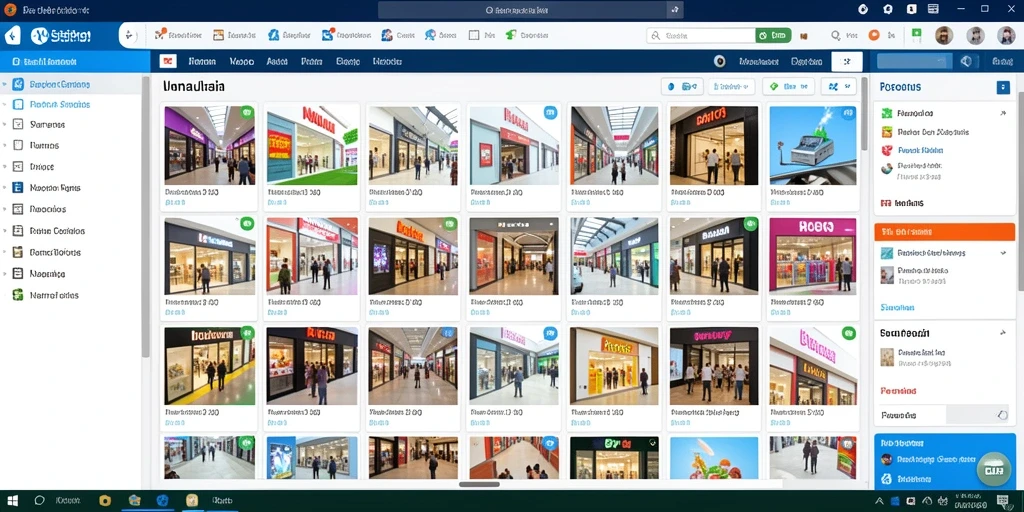Toggle the green badge on the second row's third thumbnail

click(450, 223)
